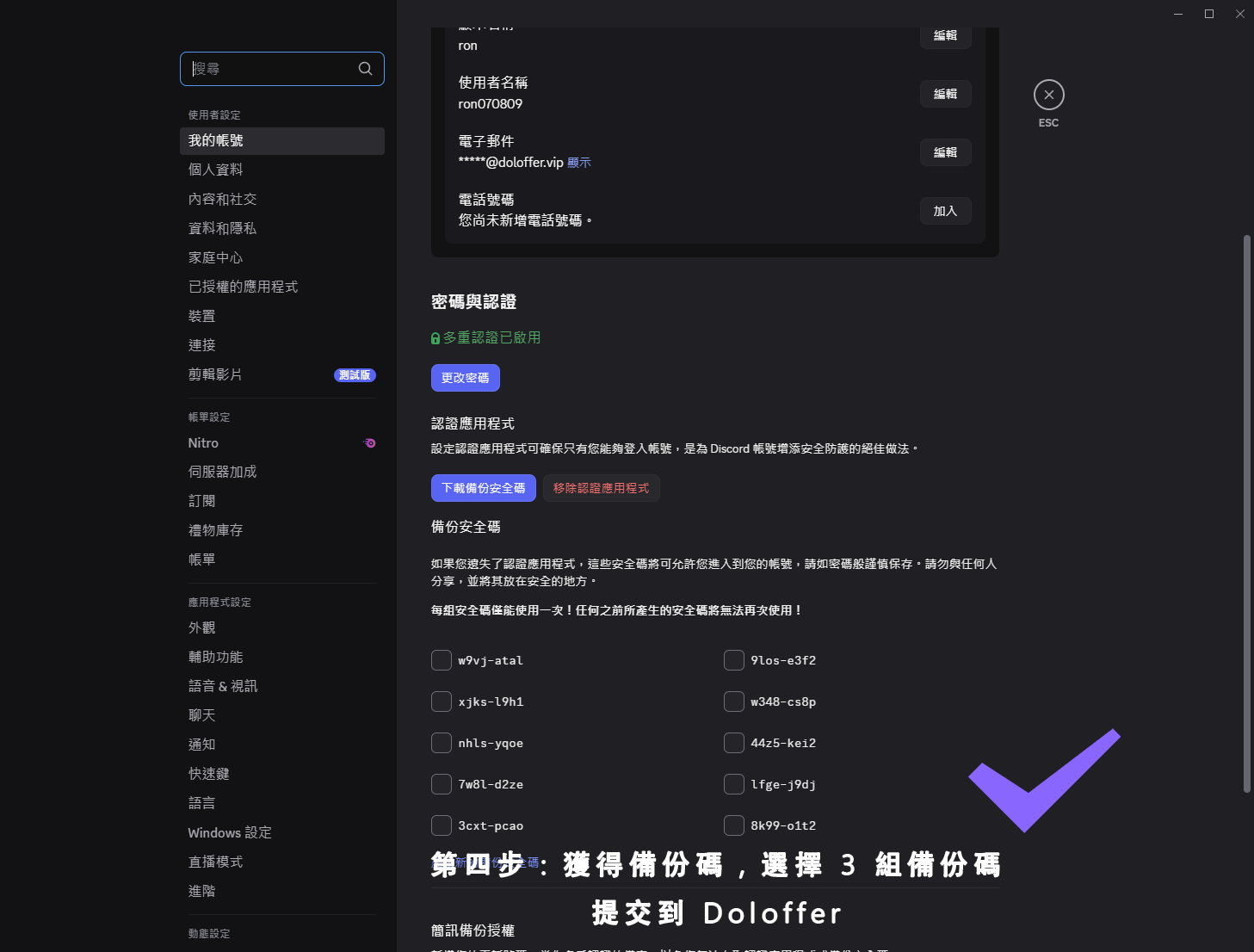Close settings with the ESC circle icon
The image size is (1254, 952).
click(x=1048, y=95)
